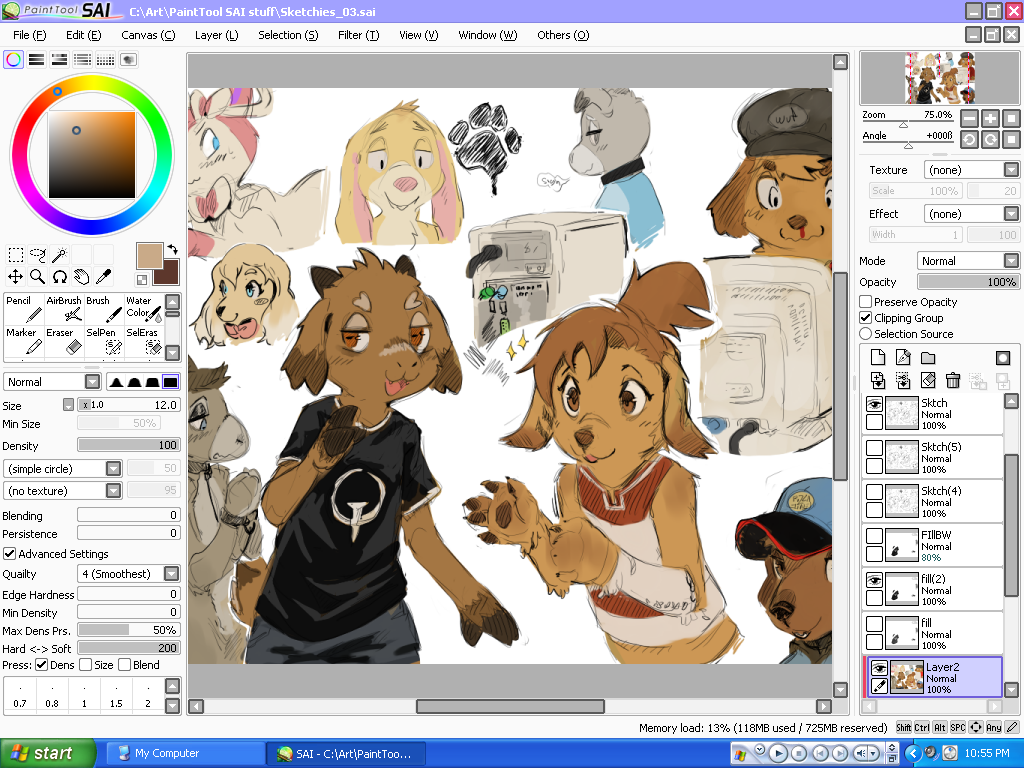Open the brush Size multiplier button
The height and width of the screenshot is (768, 1024).
point(69,405)
